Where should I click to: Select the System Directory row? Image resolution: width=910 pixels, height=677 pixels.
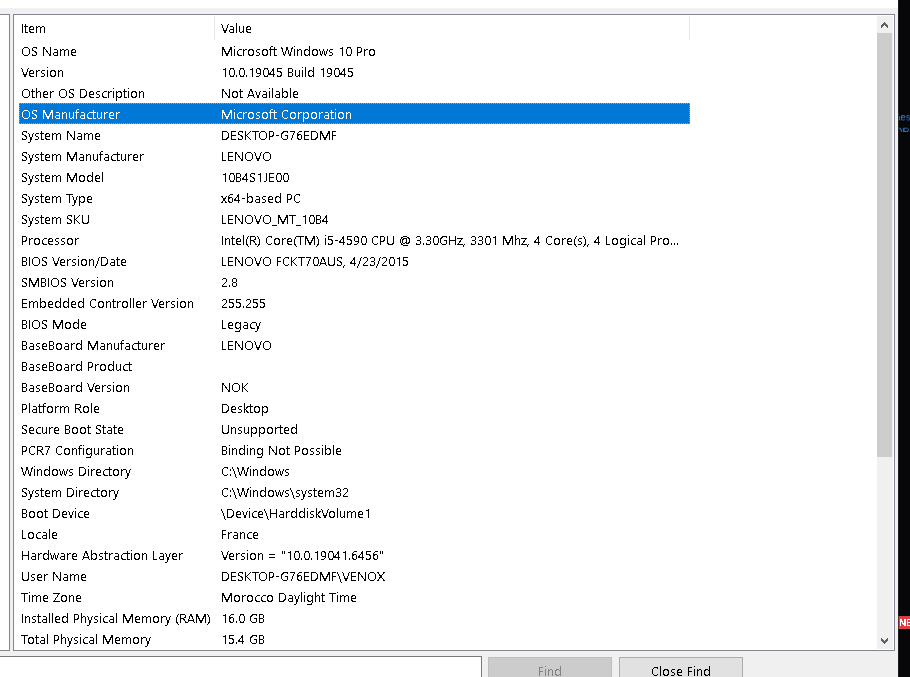coord(354,493)
